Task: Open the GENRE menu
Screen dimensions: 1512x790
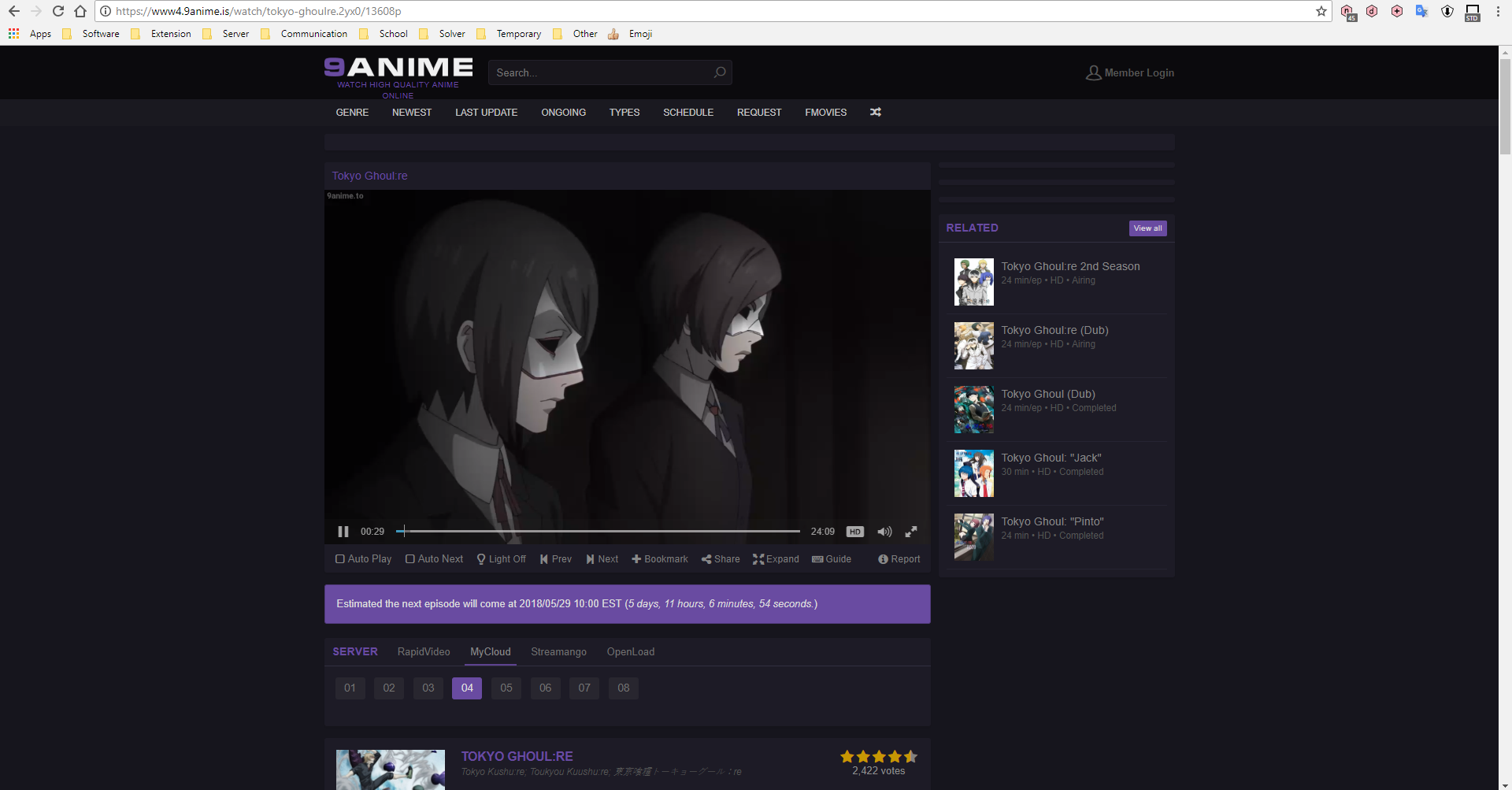Action: click(352, 113)
